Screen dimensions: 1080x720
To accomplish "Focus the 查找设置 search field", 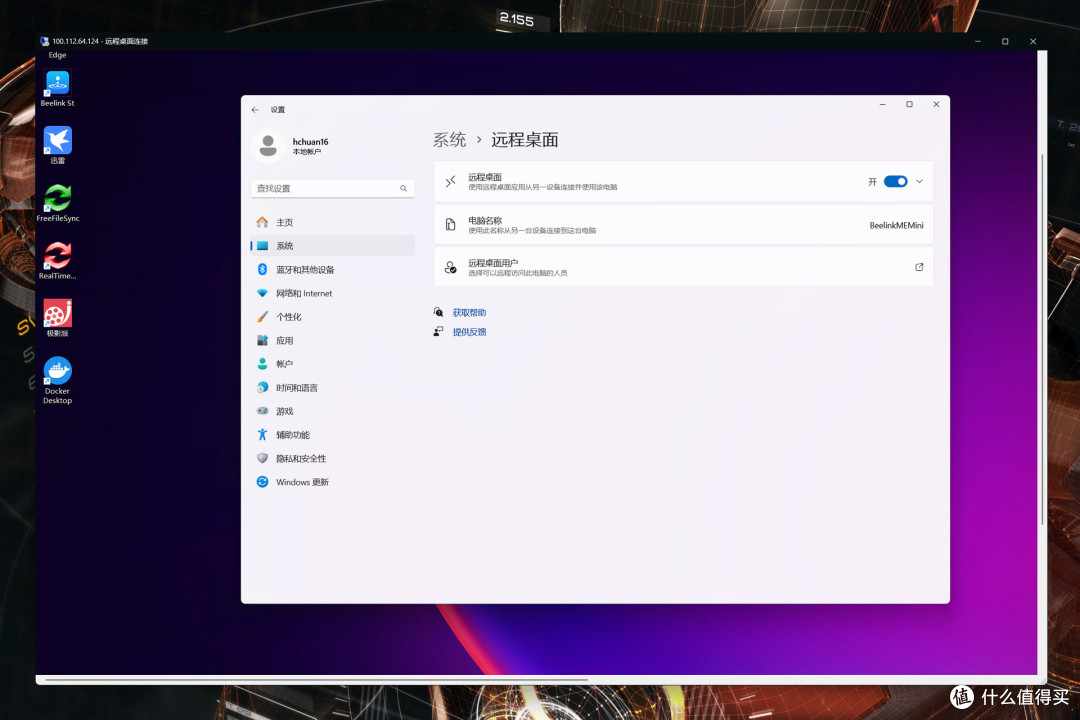I will coord(333,188).
